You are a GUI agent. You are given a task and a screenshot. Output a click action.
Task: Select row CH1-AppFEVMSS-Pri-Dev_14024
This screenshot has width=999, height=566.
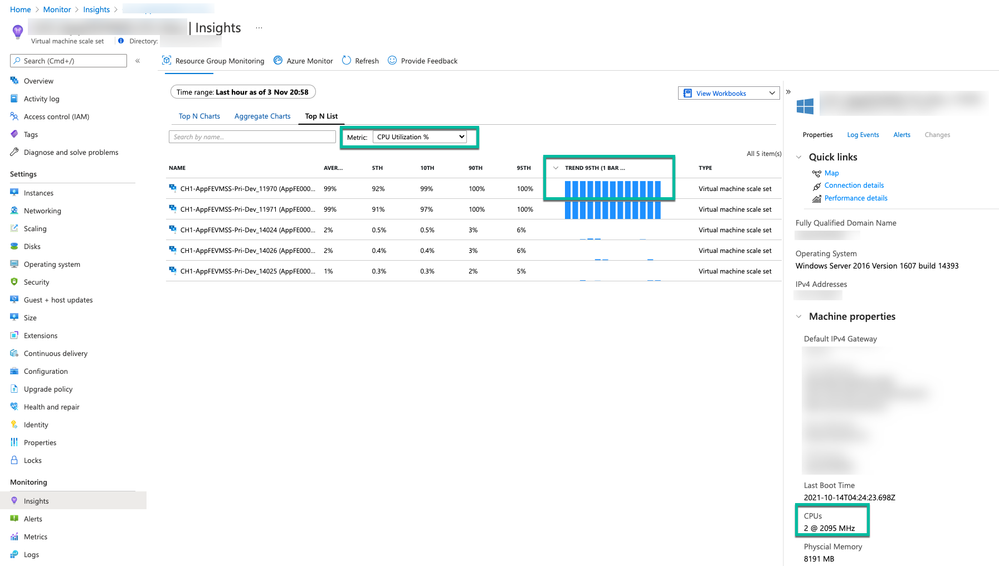coord(473,229)
